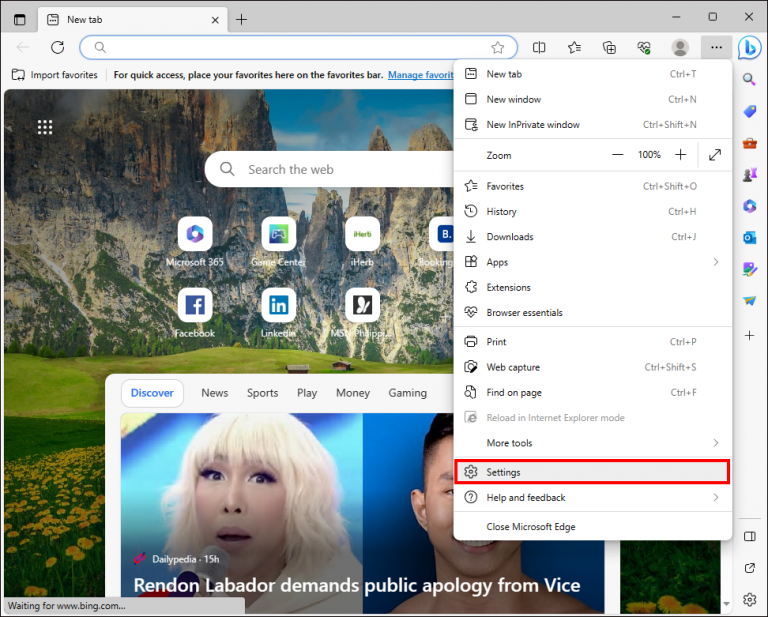Open Favorites from the menu
Screen dimensions: 768x617
pos(593,186)
